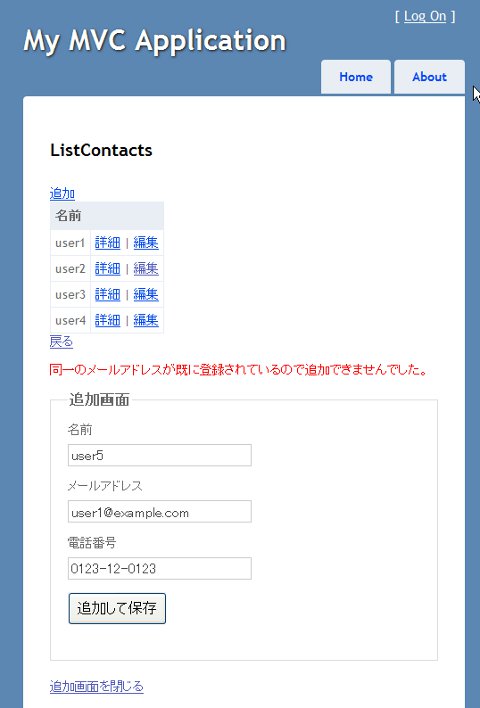Open 詳細 for user4
This screenshot has width=480, height=708.
coord(107,320)
